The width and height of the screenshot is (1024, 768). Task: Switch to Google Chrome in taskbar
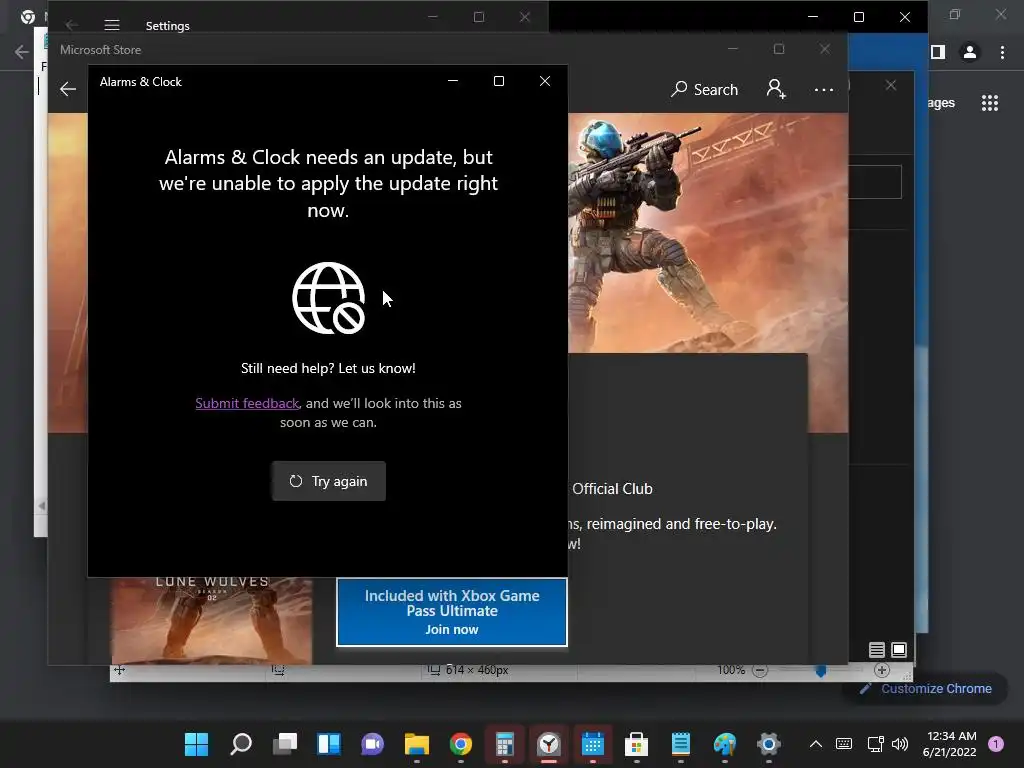[460, 744]
